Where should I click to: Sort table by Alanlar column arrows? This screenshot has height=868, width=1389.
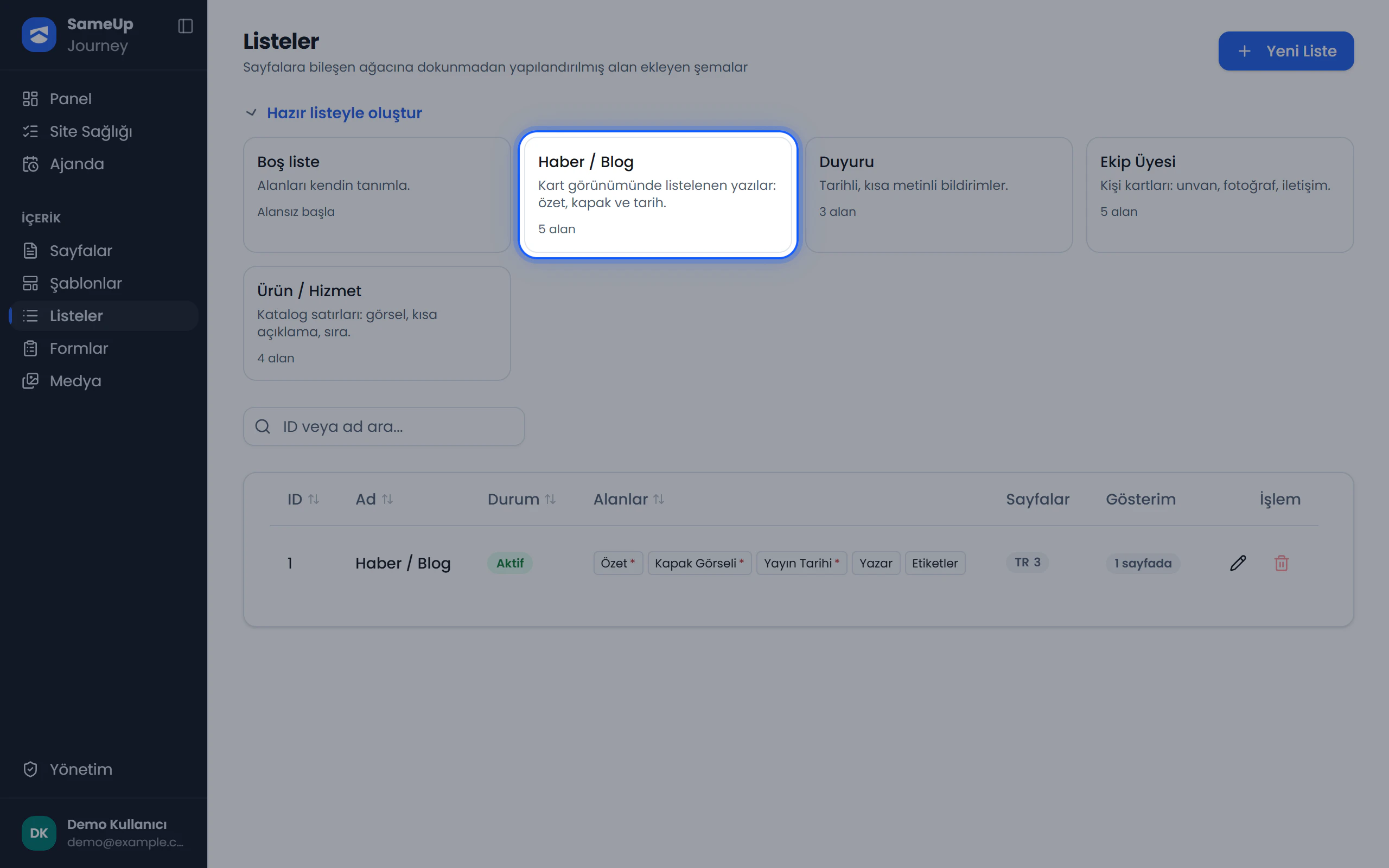tap(658, 500)
